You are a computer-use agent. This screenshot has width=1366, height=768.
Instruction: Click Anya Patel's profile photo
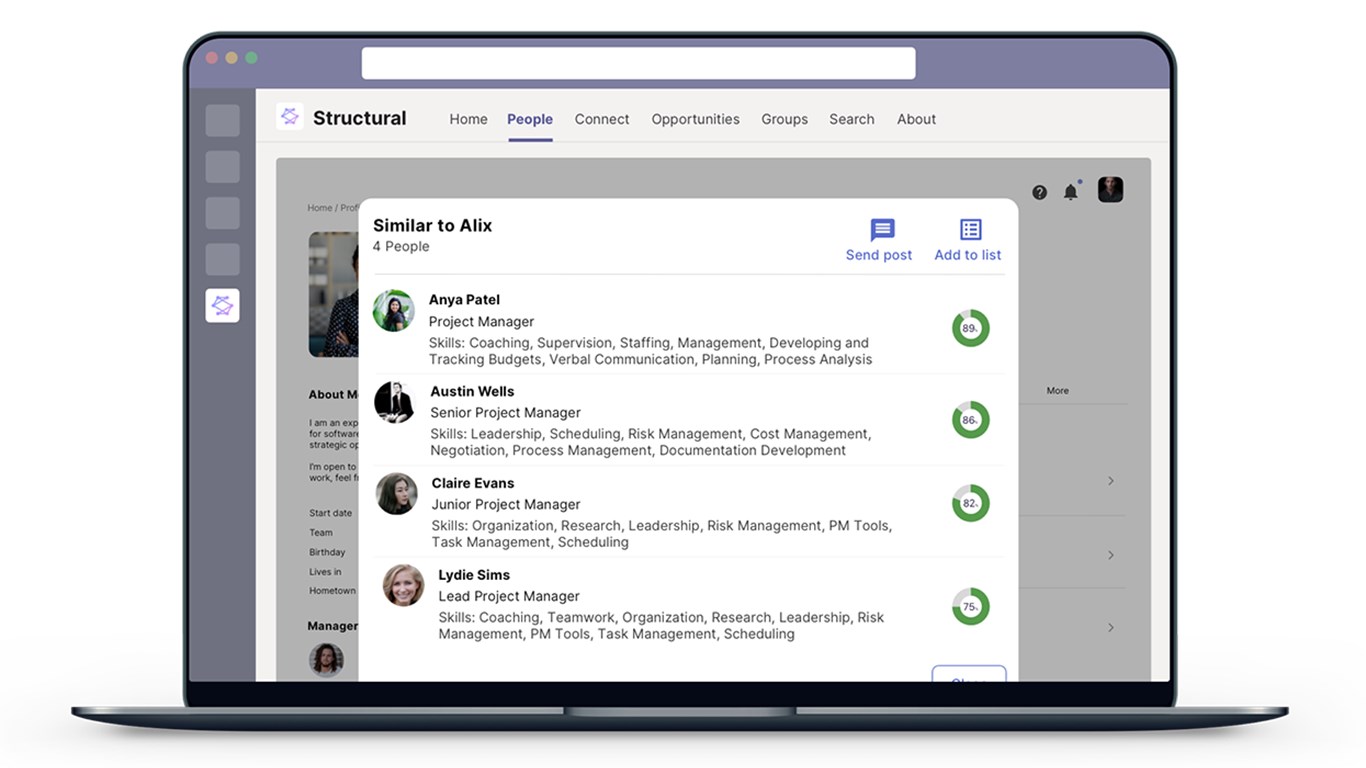(394, 311)
